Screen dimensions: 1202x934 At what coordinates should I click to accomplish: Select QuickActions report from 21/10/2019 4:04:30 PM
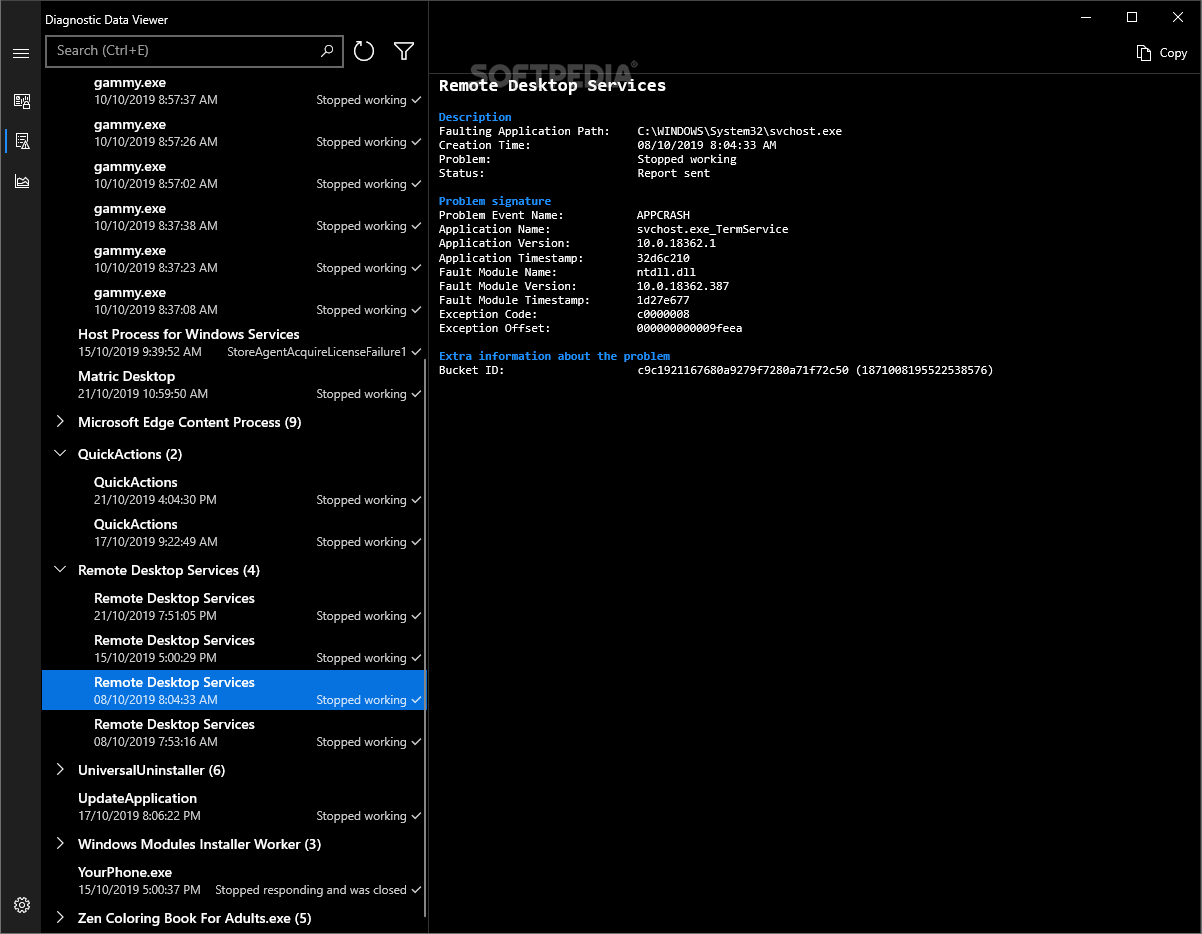point(234,491)
